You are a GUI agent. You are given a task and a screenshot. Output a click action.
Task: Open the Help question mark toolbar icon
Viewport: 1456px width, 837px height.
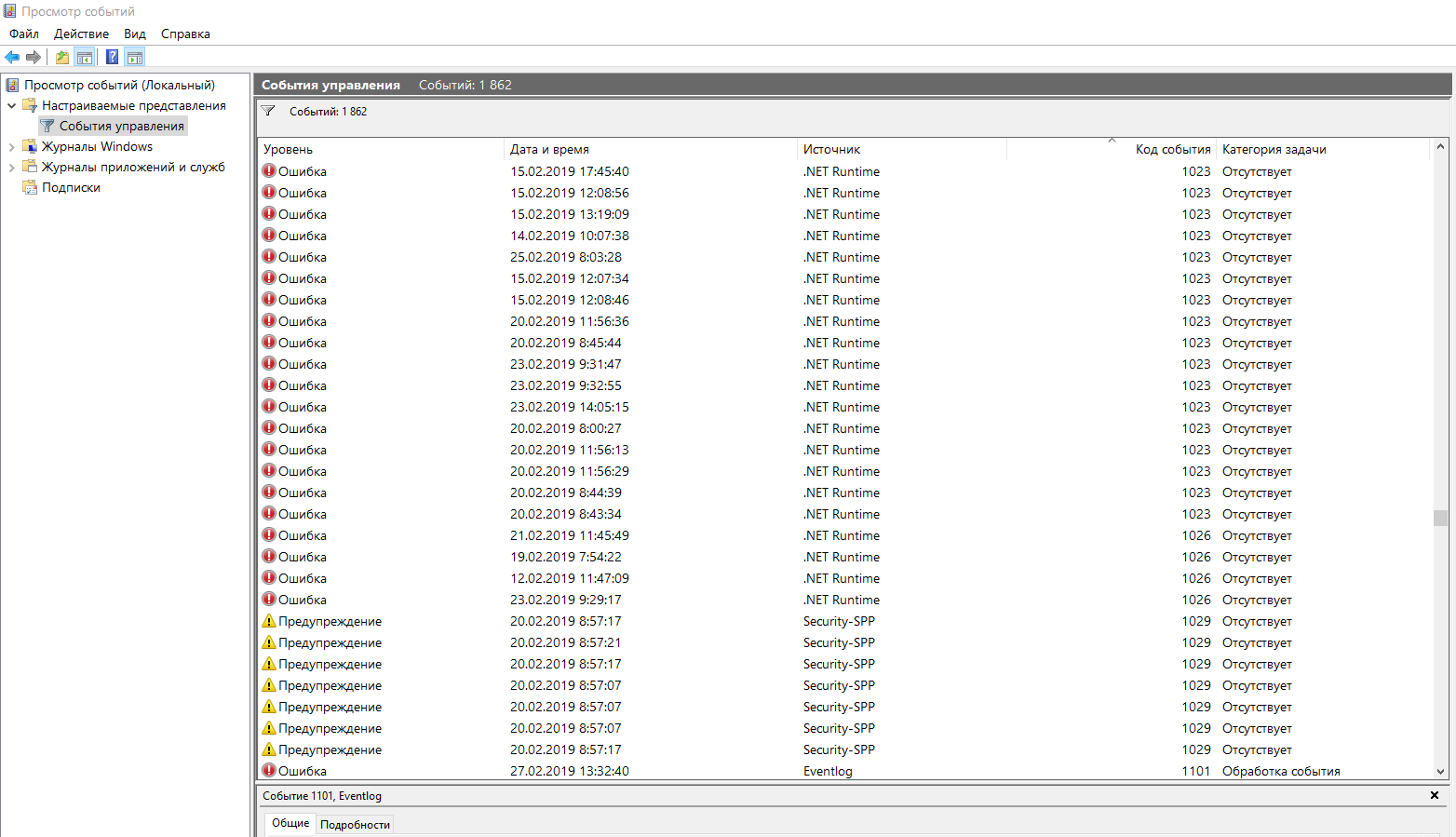(112, 57)
